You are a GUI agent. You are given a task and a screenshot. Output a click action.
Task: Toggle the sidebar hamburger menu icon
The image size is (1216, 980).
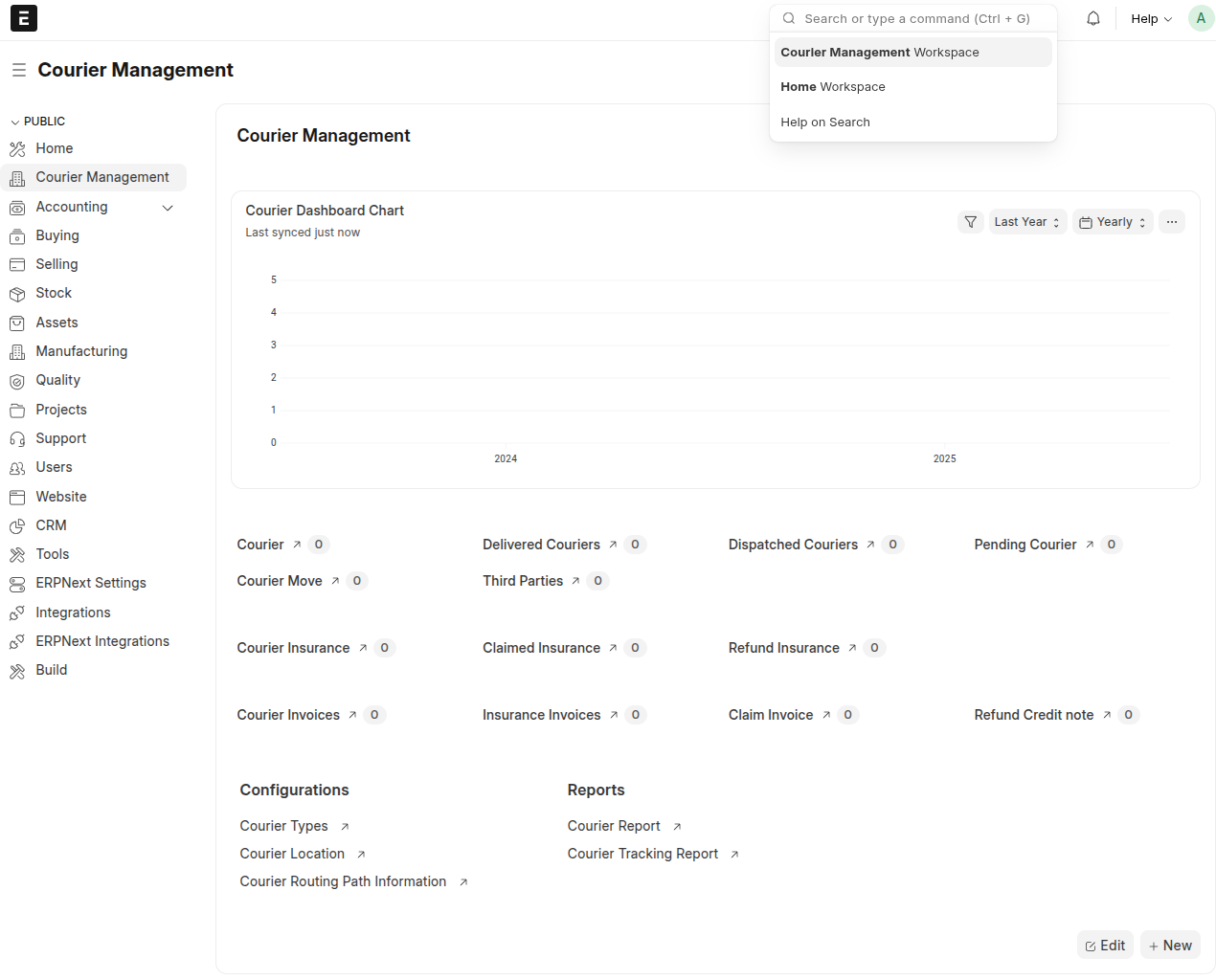pos(19,70)
